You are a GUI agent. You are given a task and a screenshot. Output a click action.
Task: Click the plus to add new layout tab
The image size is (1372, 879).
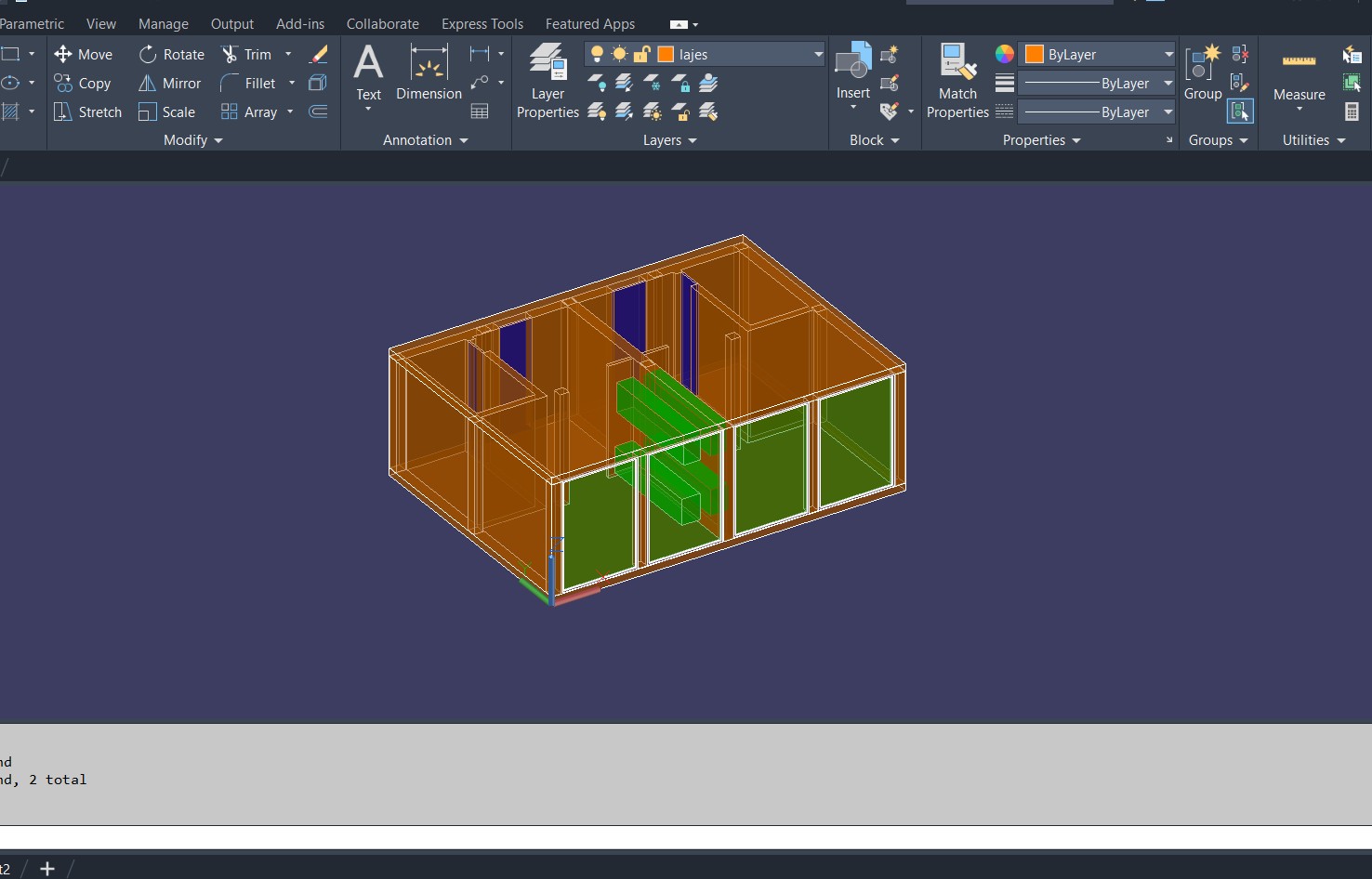(x=47, y=869)
